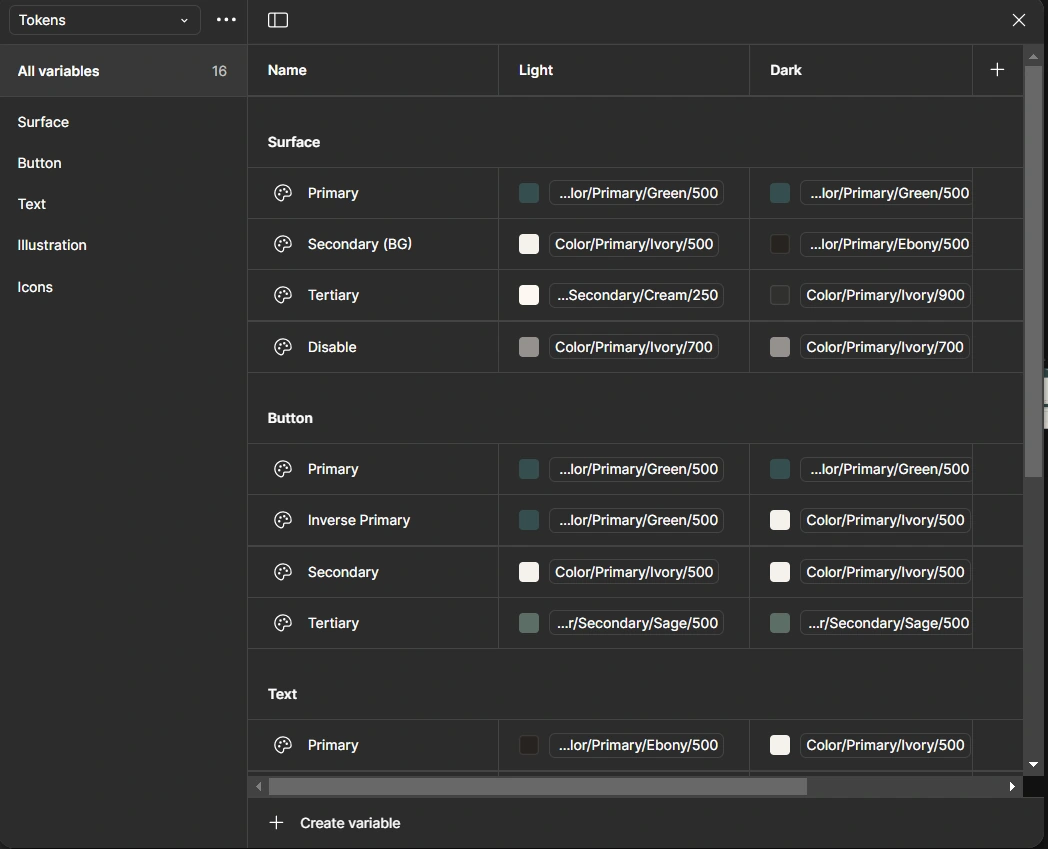The image size is (1048, 849).
Task: Select Button group in sidebar
Action: (x=39, y=163)
